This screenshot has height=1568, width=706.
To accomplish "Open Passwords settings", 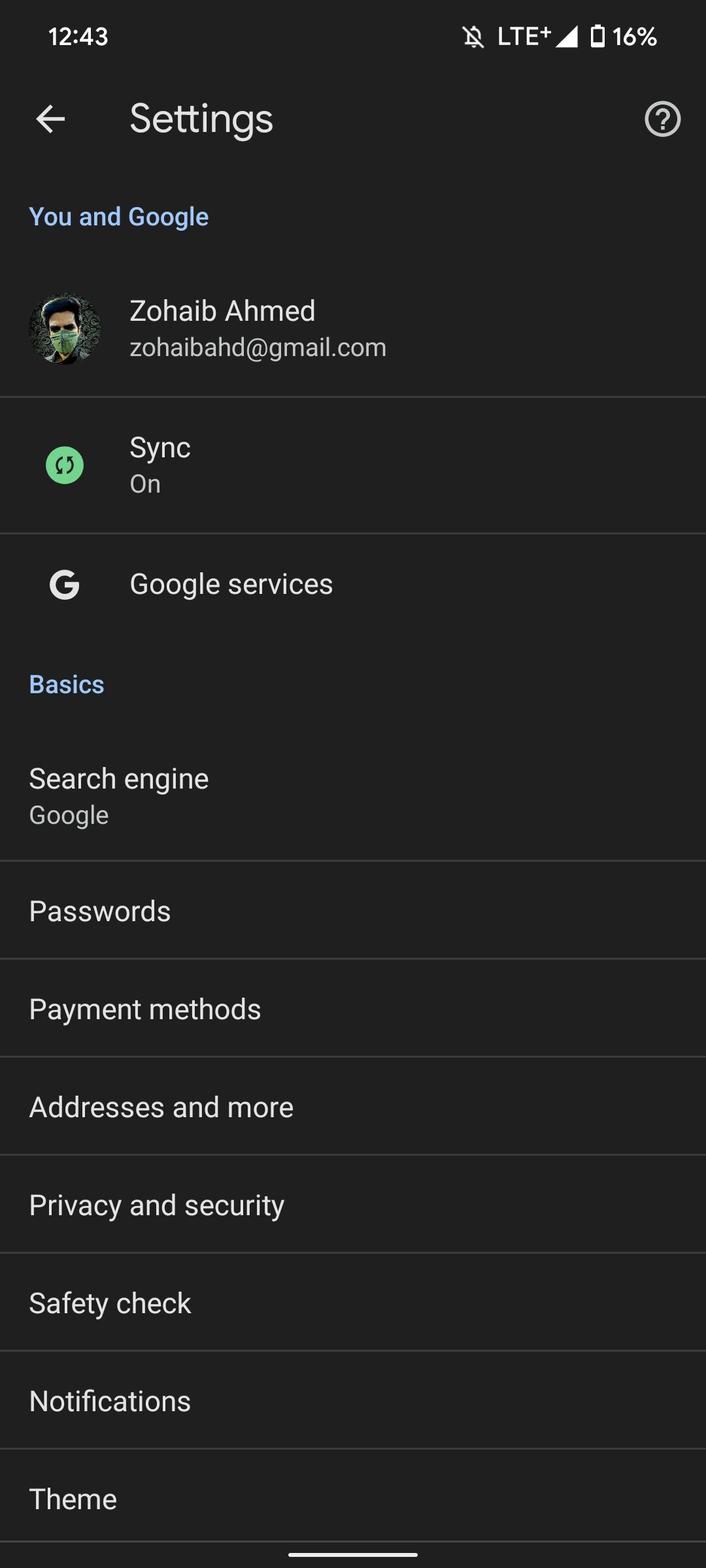I will 353,911.
